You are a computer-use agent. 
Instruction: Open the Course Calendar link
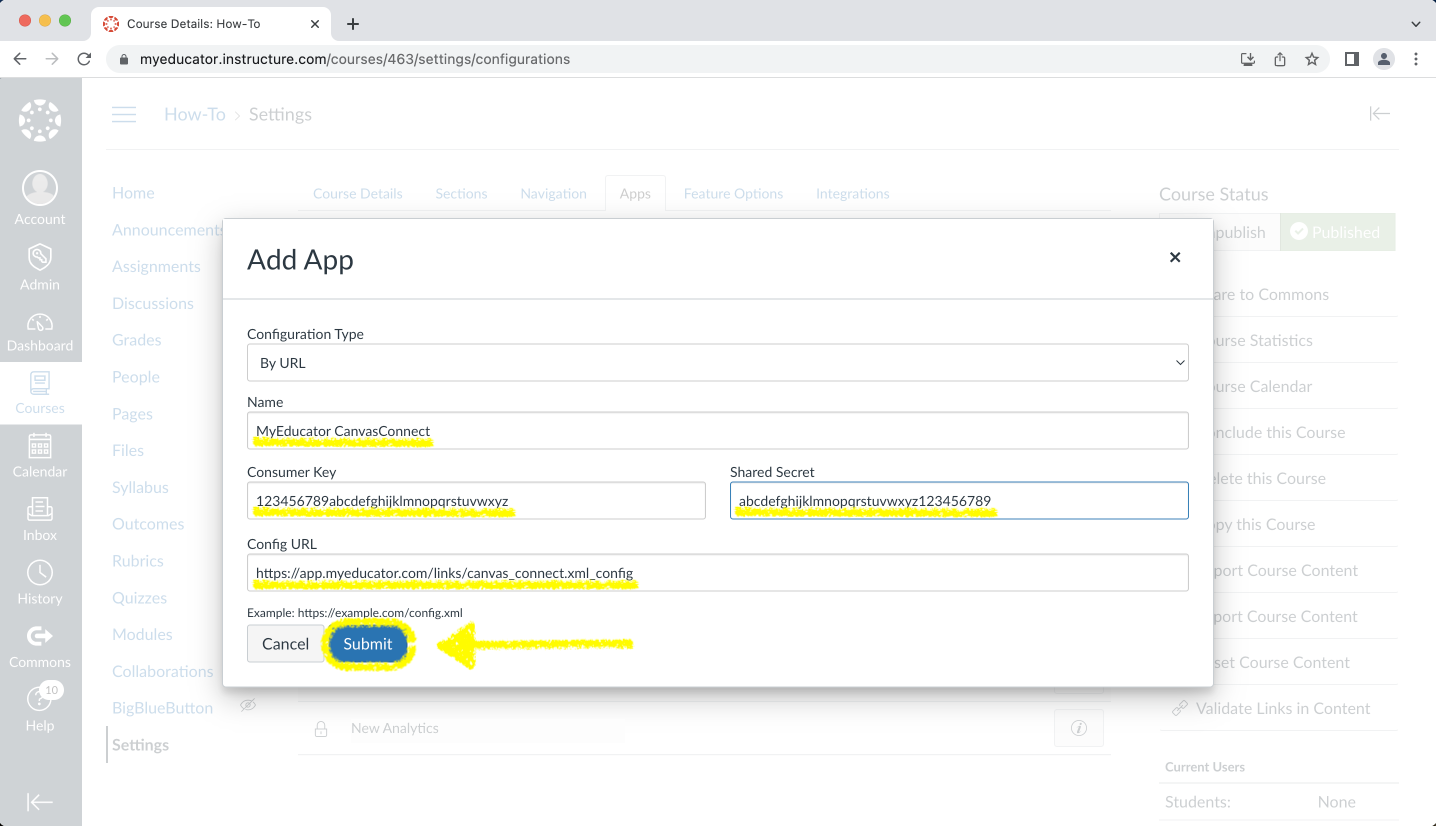coord(1261,386)
